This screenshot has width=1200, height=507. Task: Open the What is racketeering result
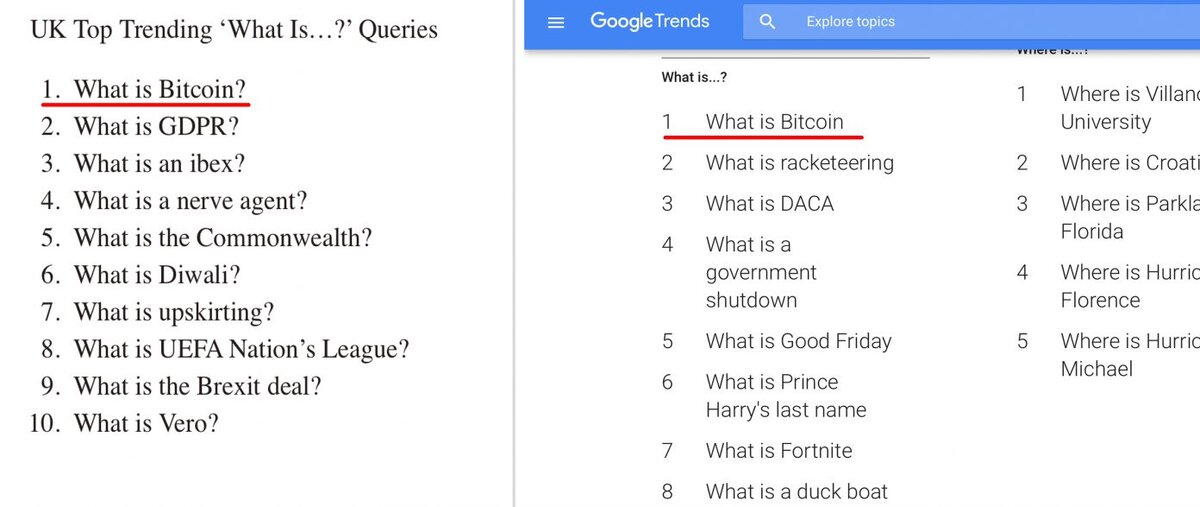(799, 163)
